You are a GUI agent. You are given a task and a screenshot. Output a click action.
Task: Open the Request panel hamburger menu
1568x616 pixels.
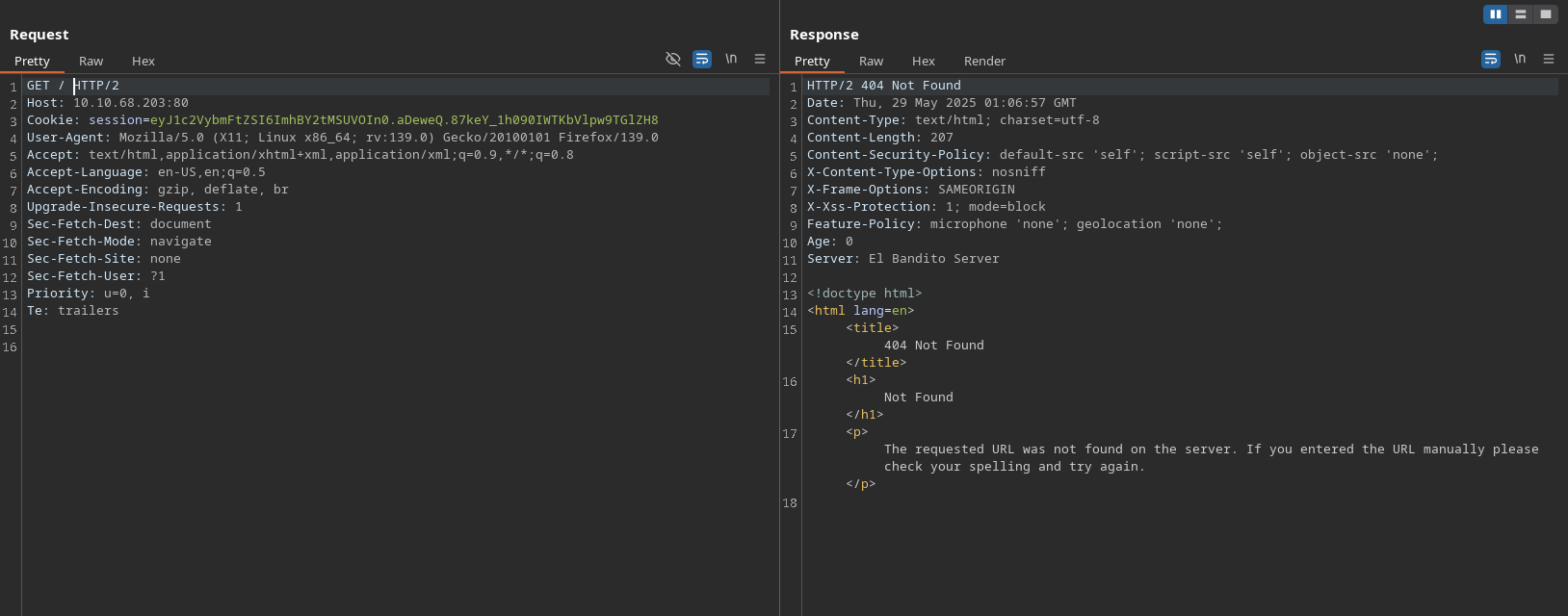[x=760, y=59]
